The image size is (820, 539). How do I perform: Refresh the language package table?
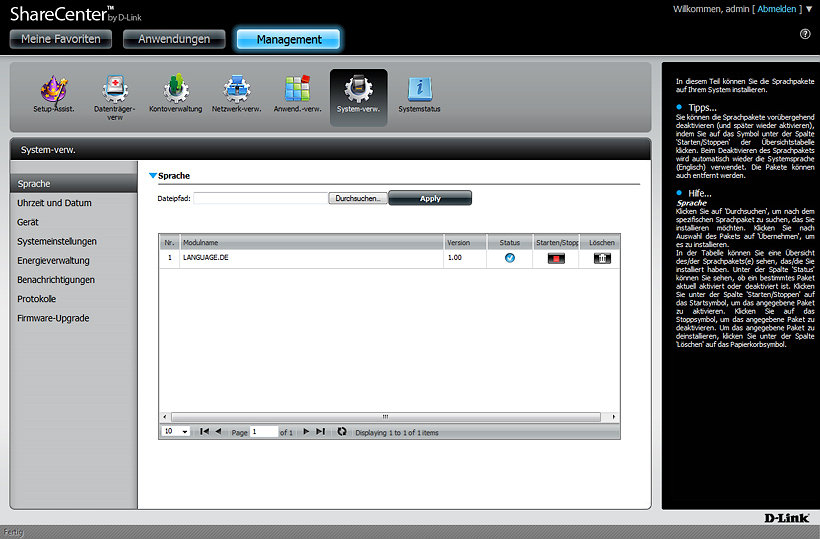pos(341,431)
